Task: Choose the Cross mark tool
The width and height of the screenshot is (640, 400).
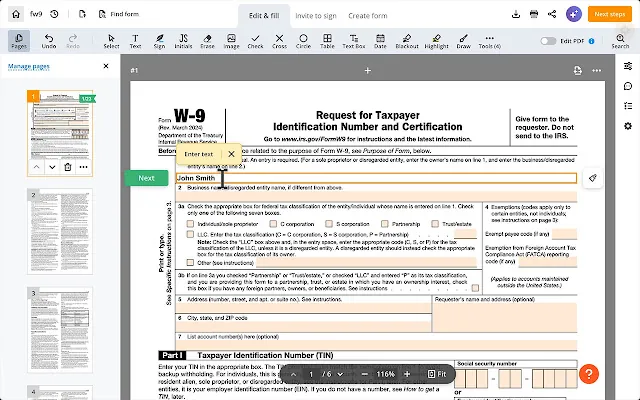Action: tap(279, 41)
